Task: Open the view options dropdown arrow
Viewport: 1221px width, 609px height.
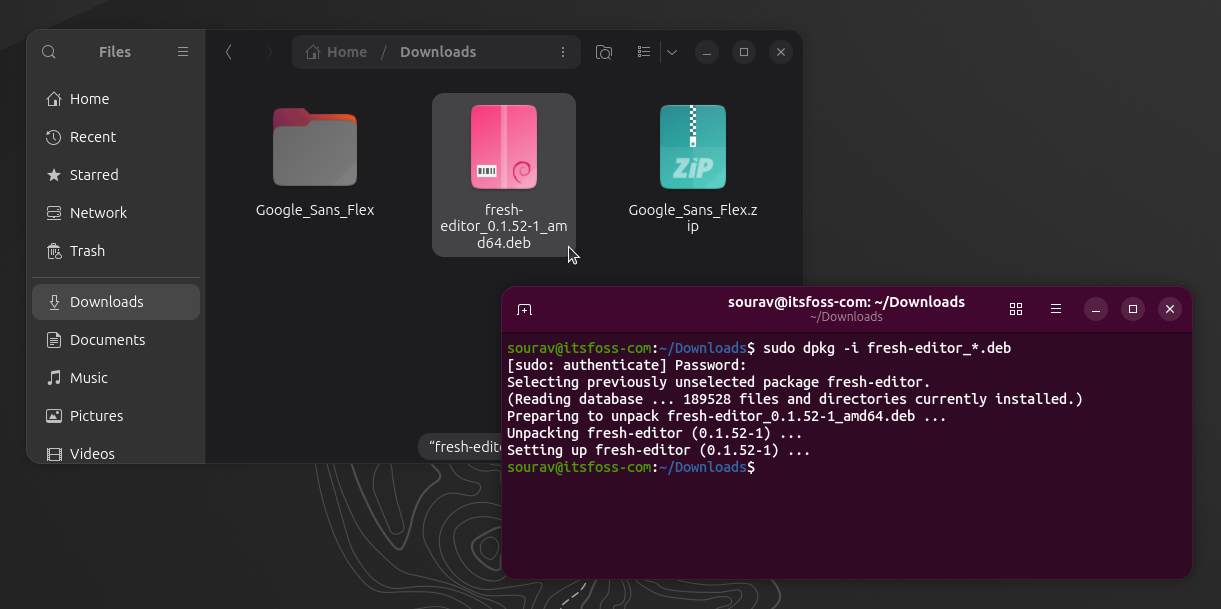Action: coord(672,51)
